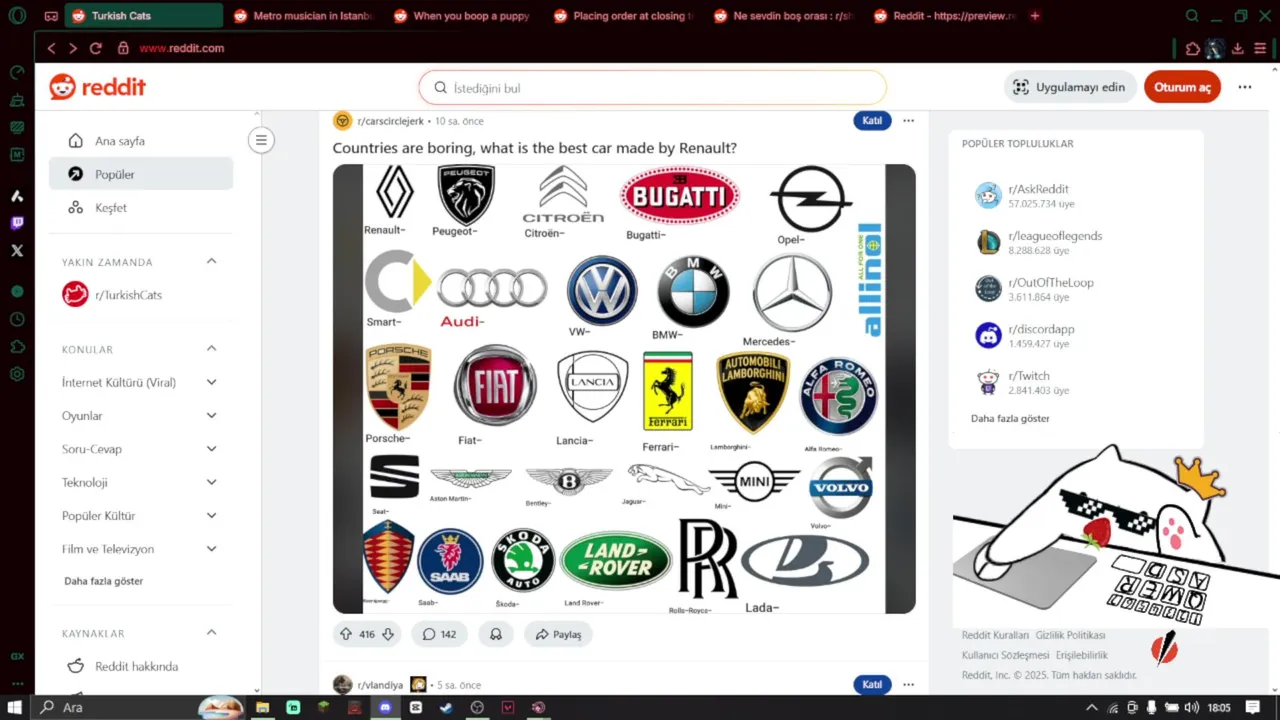Switch to Reddit preview tab

[943, 16]
